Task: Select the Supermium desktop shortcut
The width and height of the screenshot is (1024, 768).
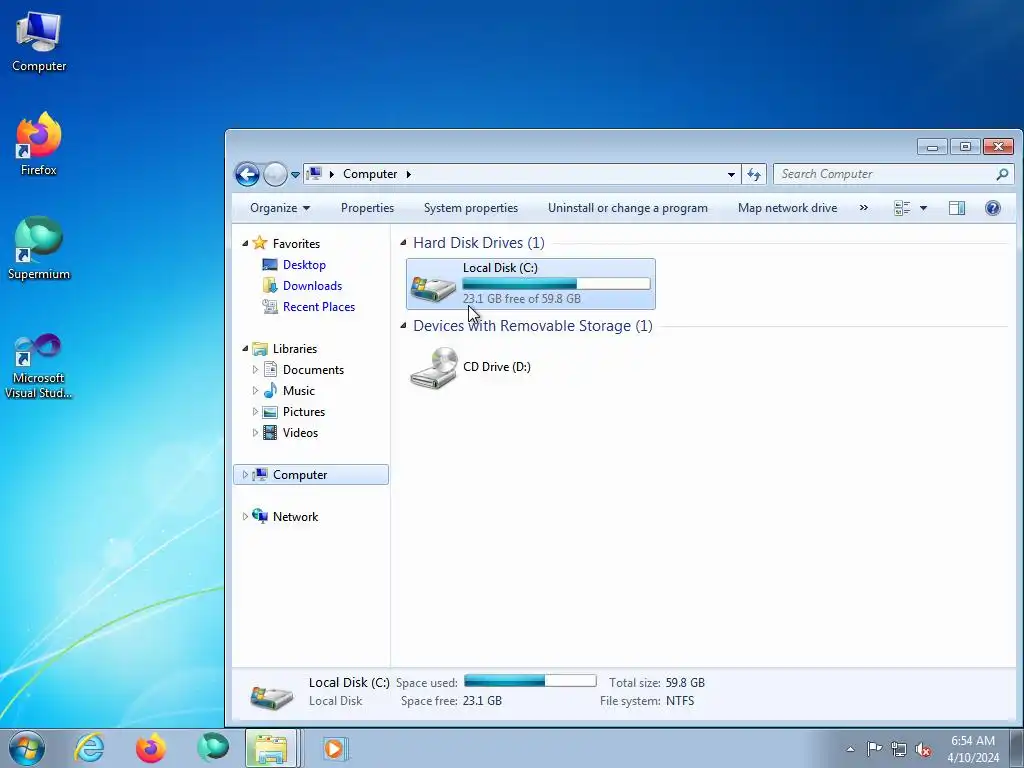Action: [x=39, y=248]
